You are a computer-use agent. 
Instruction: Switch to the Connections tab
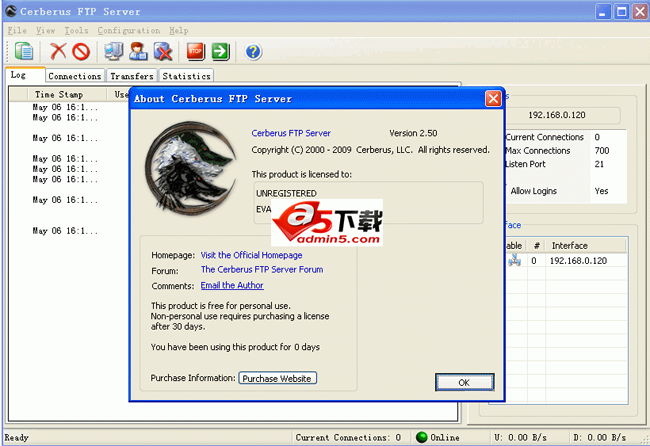click(75, 76)
